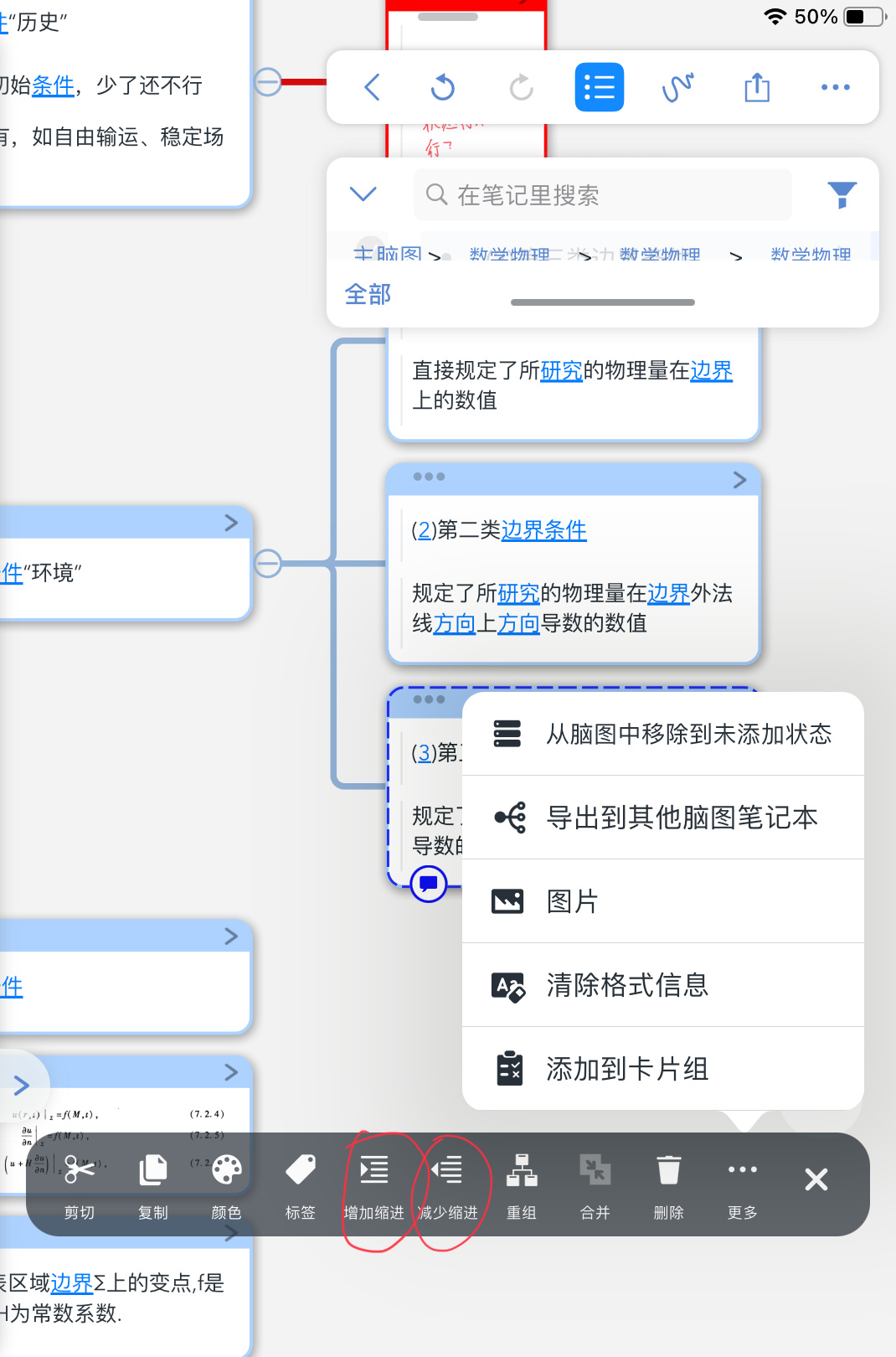Select the text 少了还不行
This screenshot has width=896, height=1357.
tap(149, 85)
